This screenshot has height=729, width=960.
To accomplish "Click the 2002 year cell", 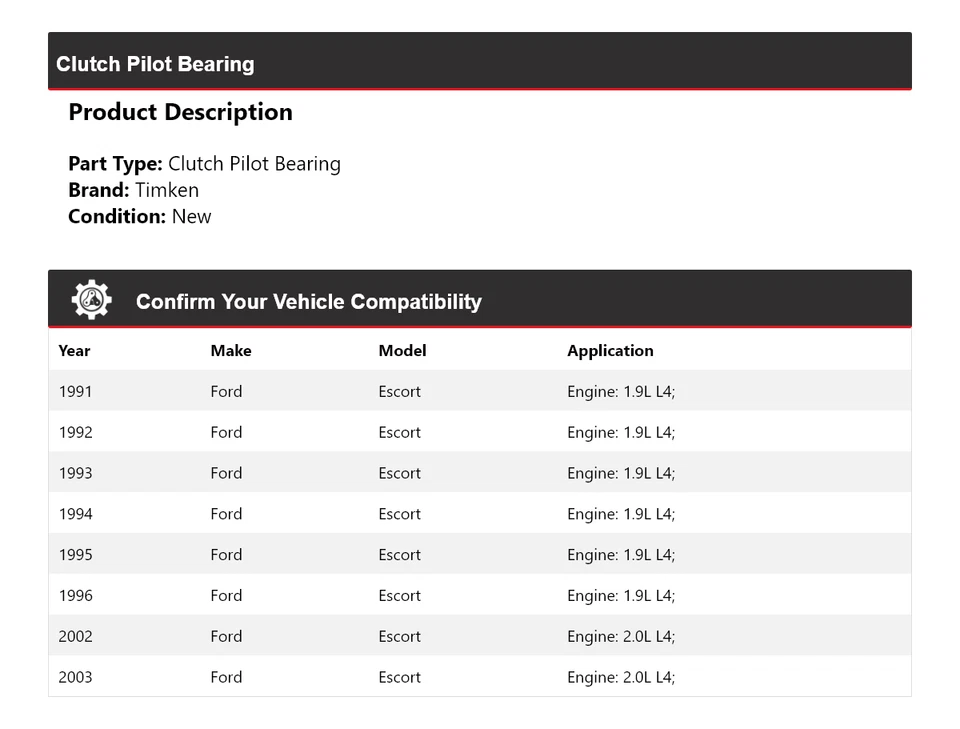I will [x=75, y=637].
